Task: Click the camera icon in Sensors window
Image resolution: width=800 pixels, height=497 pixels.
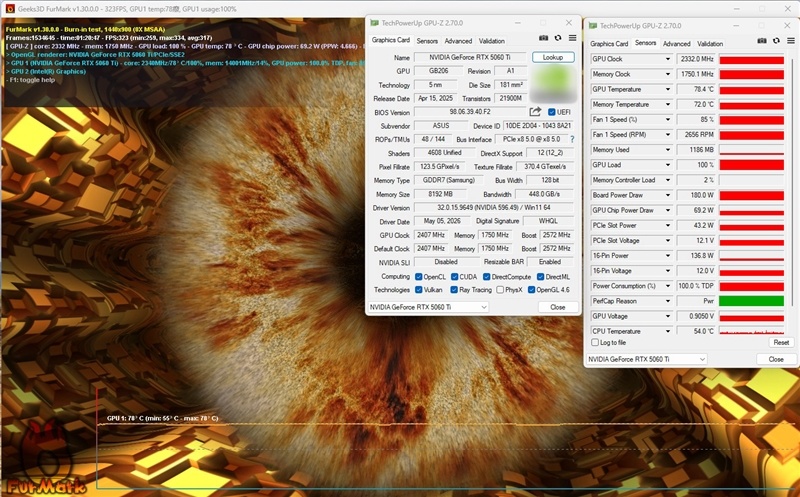Action: (x=762, y=41)
